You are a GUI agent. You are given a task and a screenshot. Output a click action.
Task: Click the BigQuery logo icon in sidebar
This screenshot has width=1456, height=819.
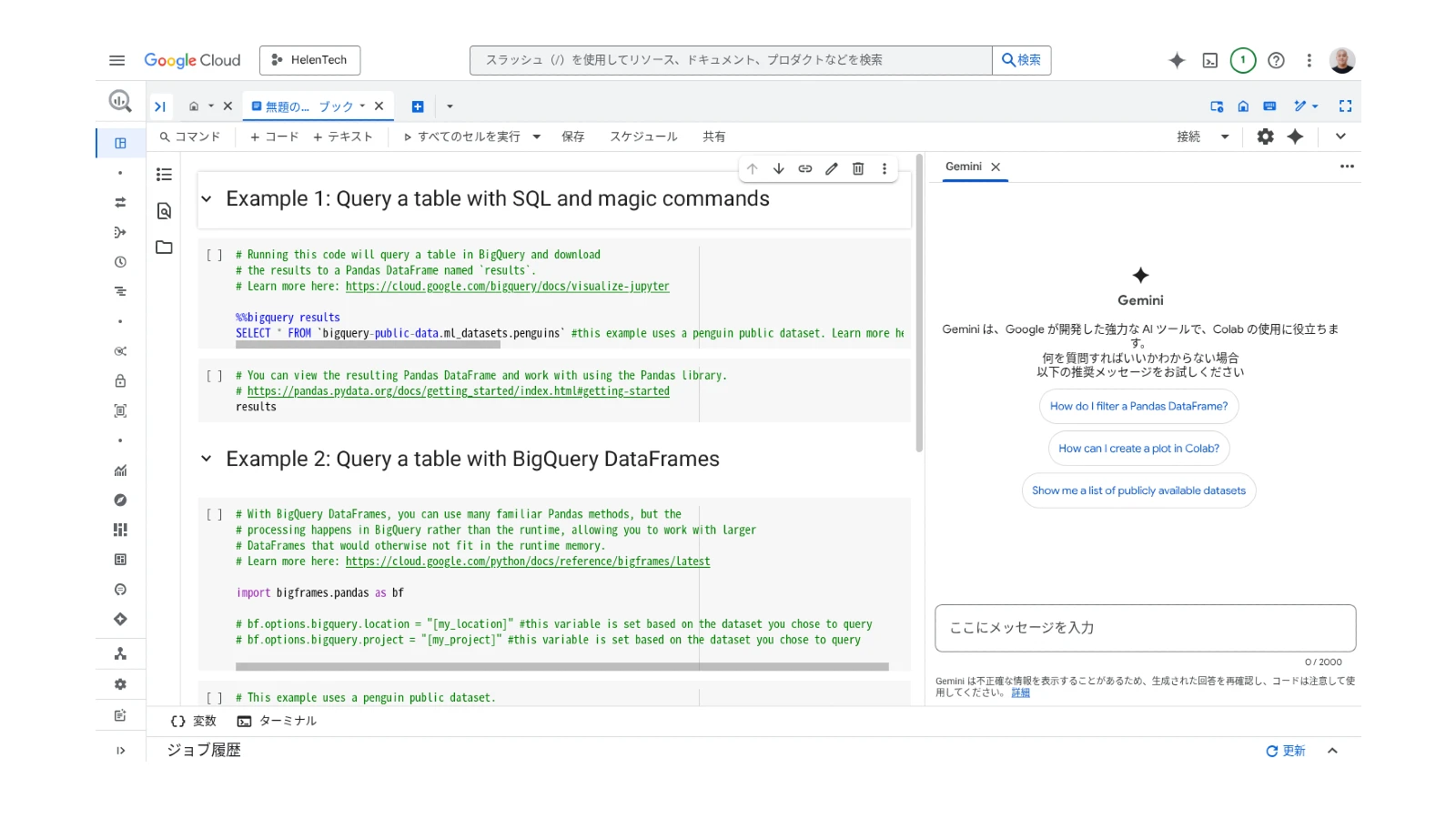coord(120,101)
